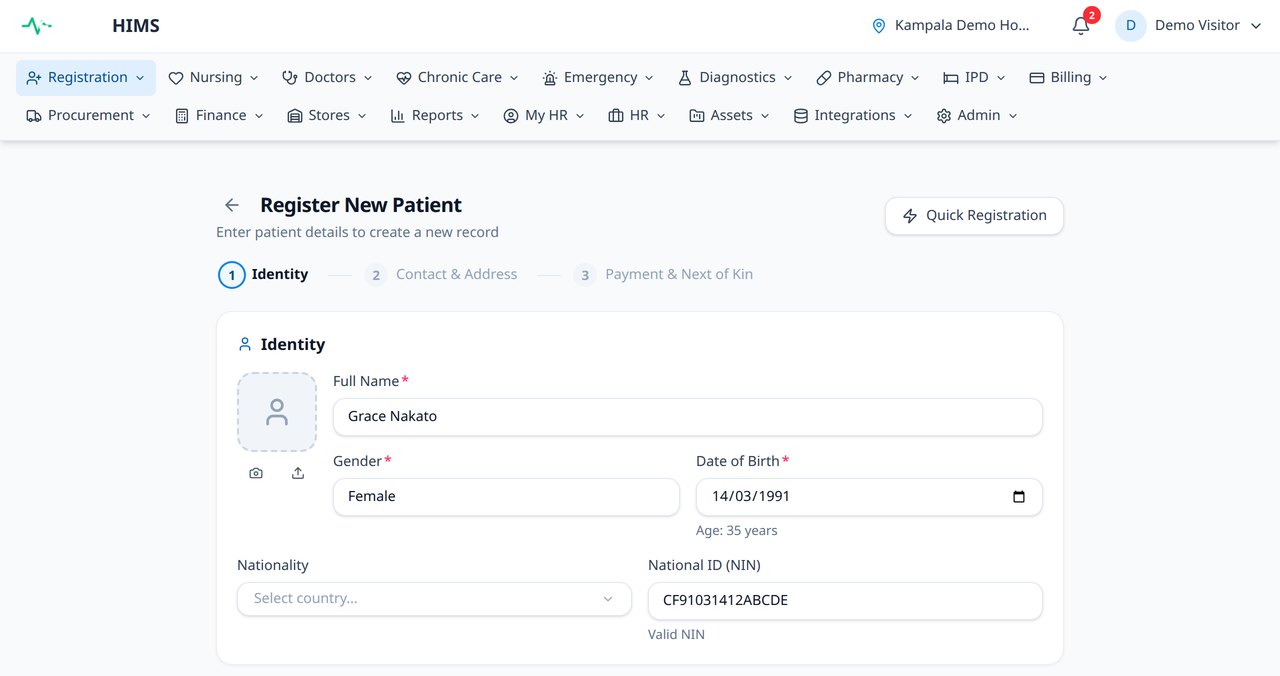Click the National ID (NIN) field
Screen dimensions: 1280x676
tap(845, 601)
